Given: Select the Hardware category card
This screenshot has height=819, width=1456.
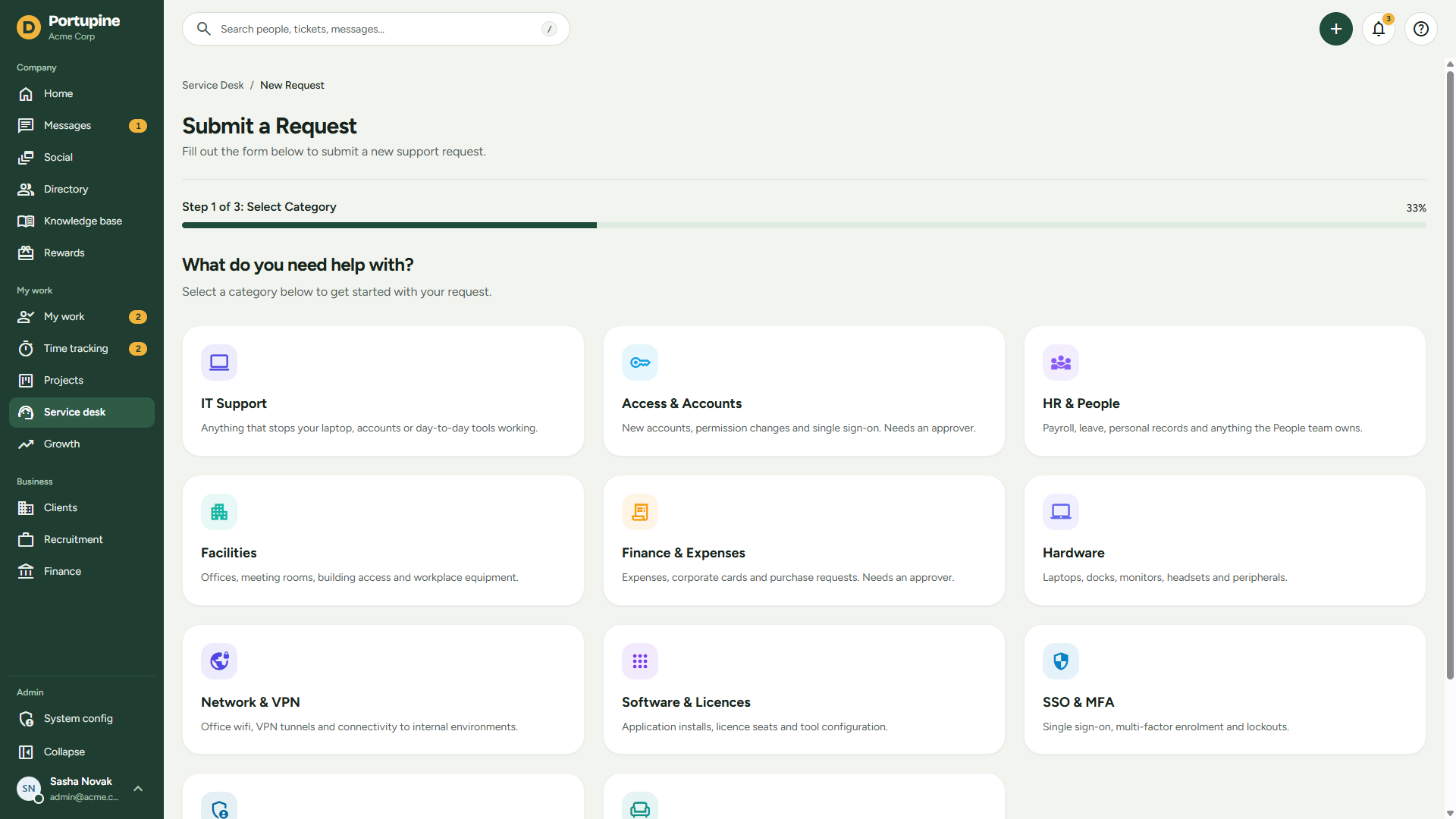Looking at the screenshot, I should [x=1225, y=541].
